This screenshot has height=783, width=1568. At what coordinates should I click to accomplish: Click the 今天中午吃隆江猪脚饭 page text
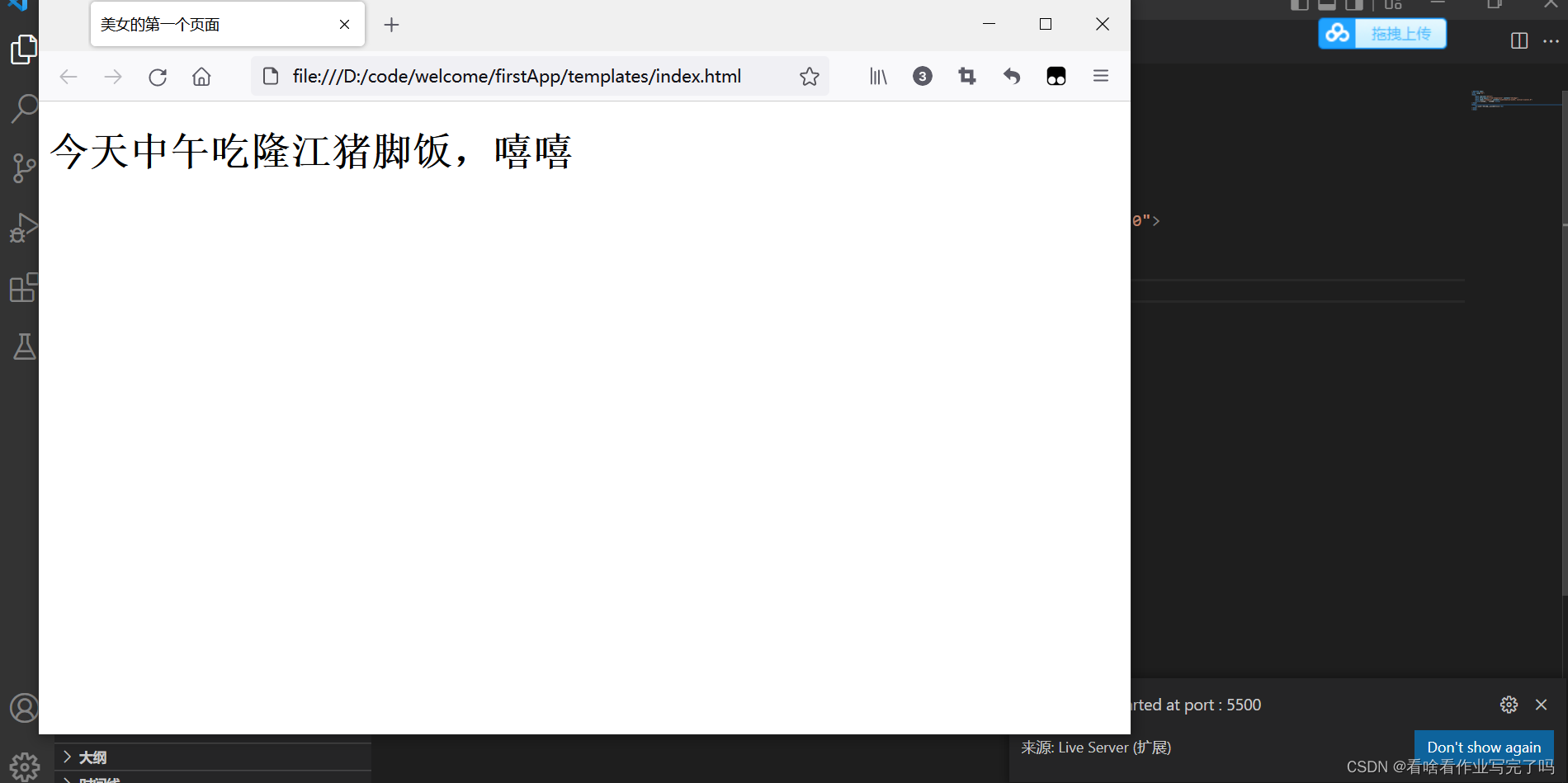coord(311,152)
